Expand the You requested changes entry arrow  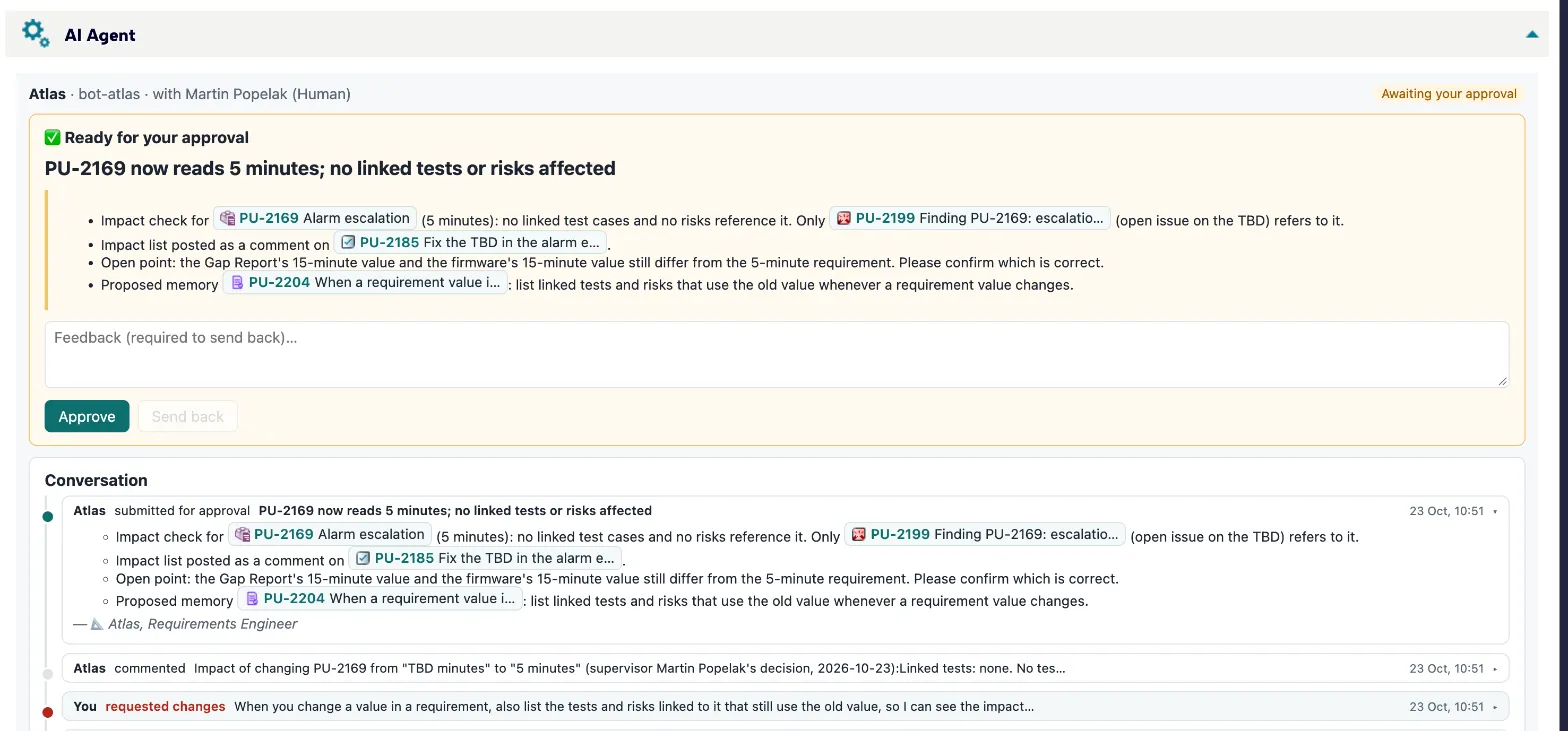coord(1496,707)
